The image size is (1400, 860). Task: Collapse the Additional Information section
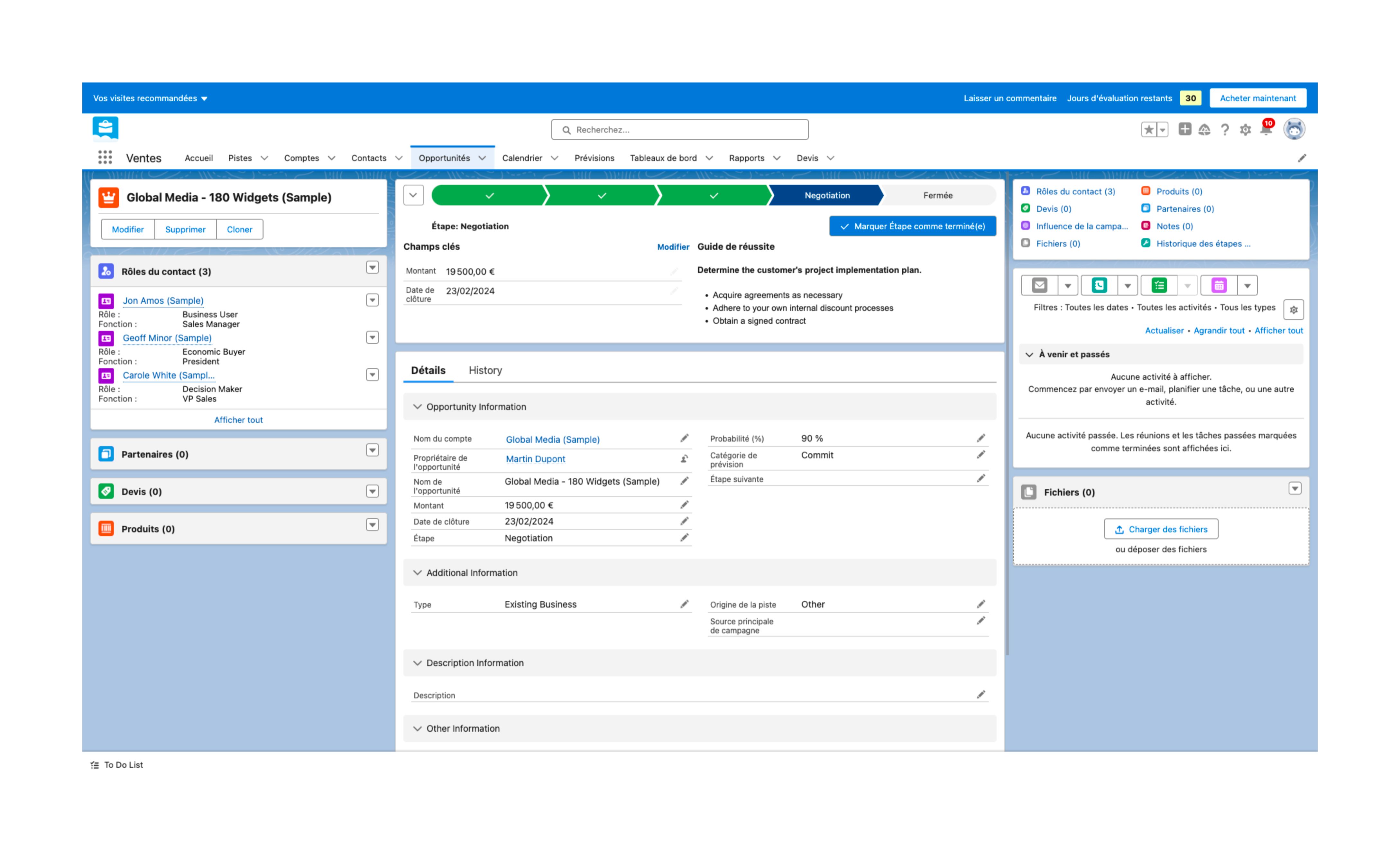point(417,573)
